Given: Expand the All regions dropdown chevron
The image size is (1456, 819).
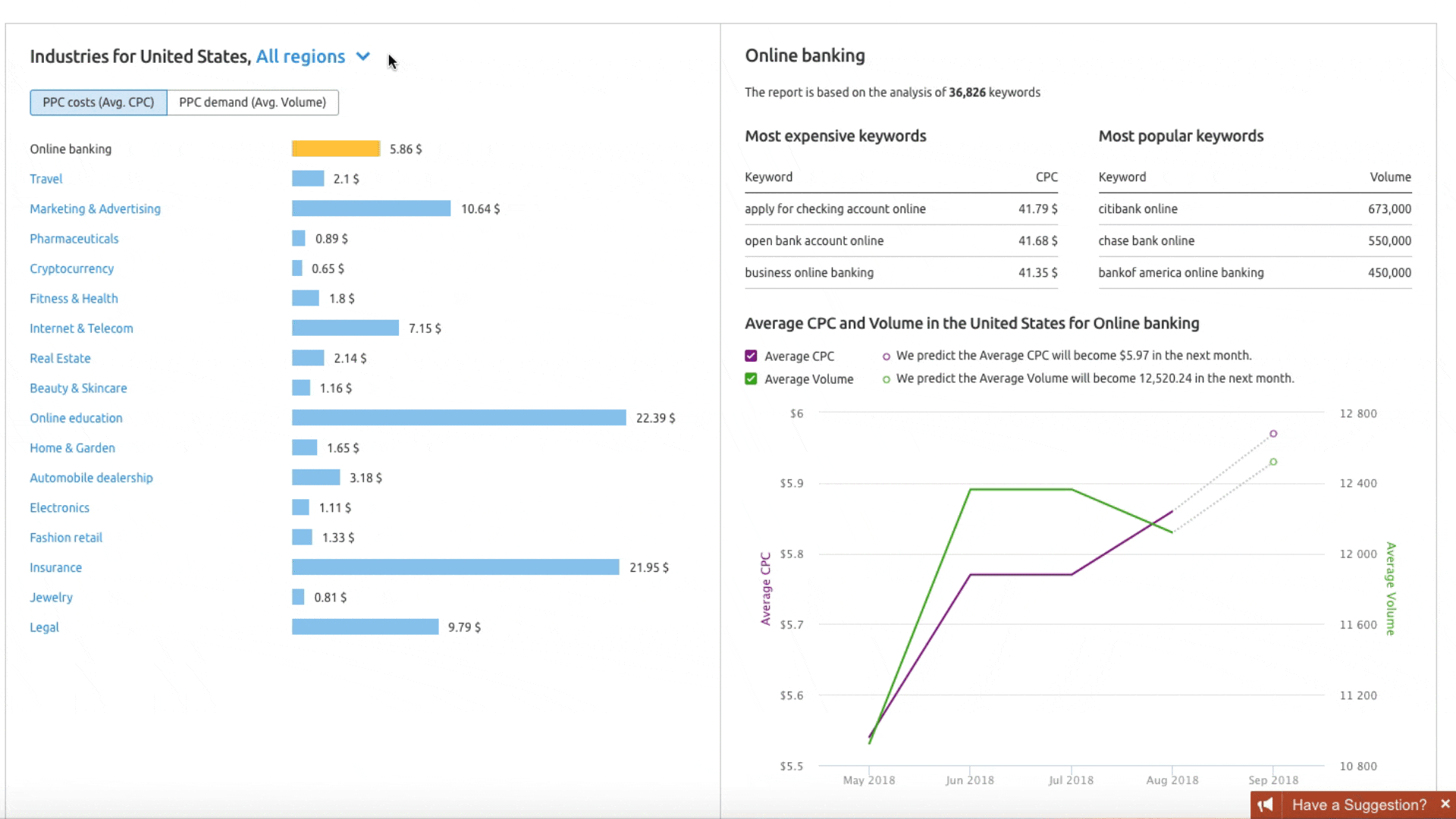Looking at the screenshot, I should [363, 56].
